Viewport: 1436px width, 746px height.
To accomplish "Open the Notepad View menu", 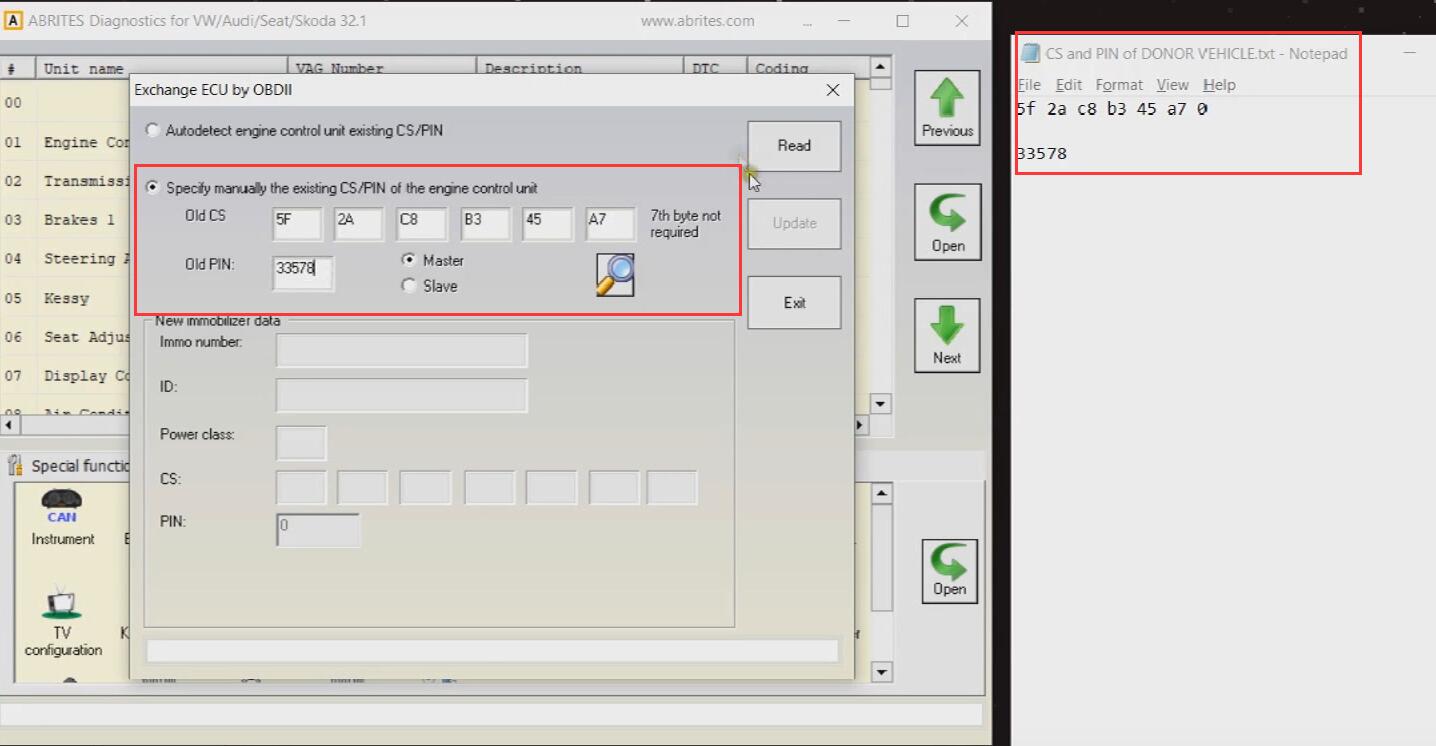I will 1172,85.
